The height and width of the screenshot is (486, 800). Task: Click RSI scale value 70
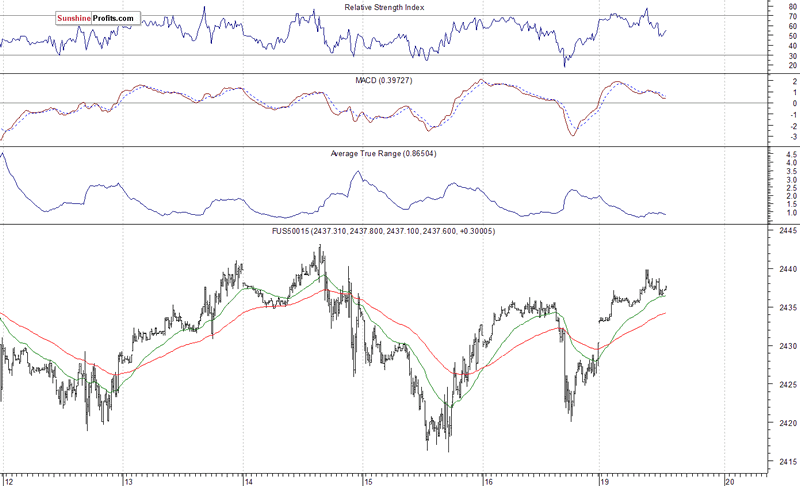[x=792, y=16]
